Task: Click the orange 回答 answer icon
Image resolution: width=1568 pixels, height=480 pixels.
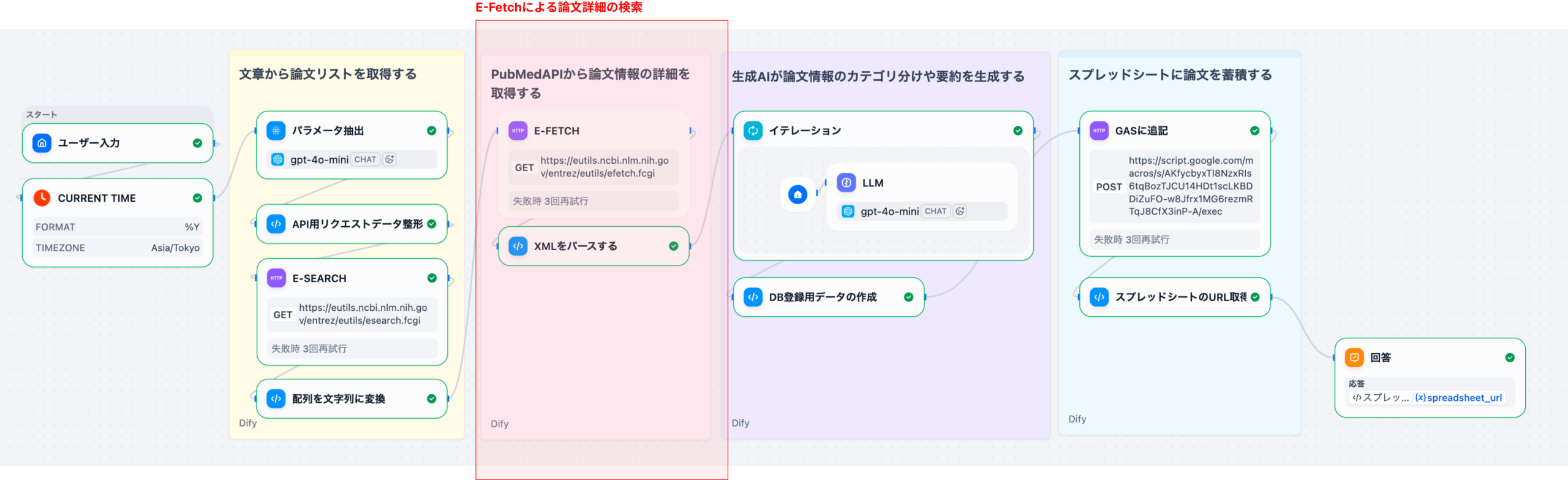Action: pyautogui.click(x=1354, y=357)
